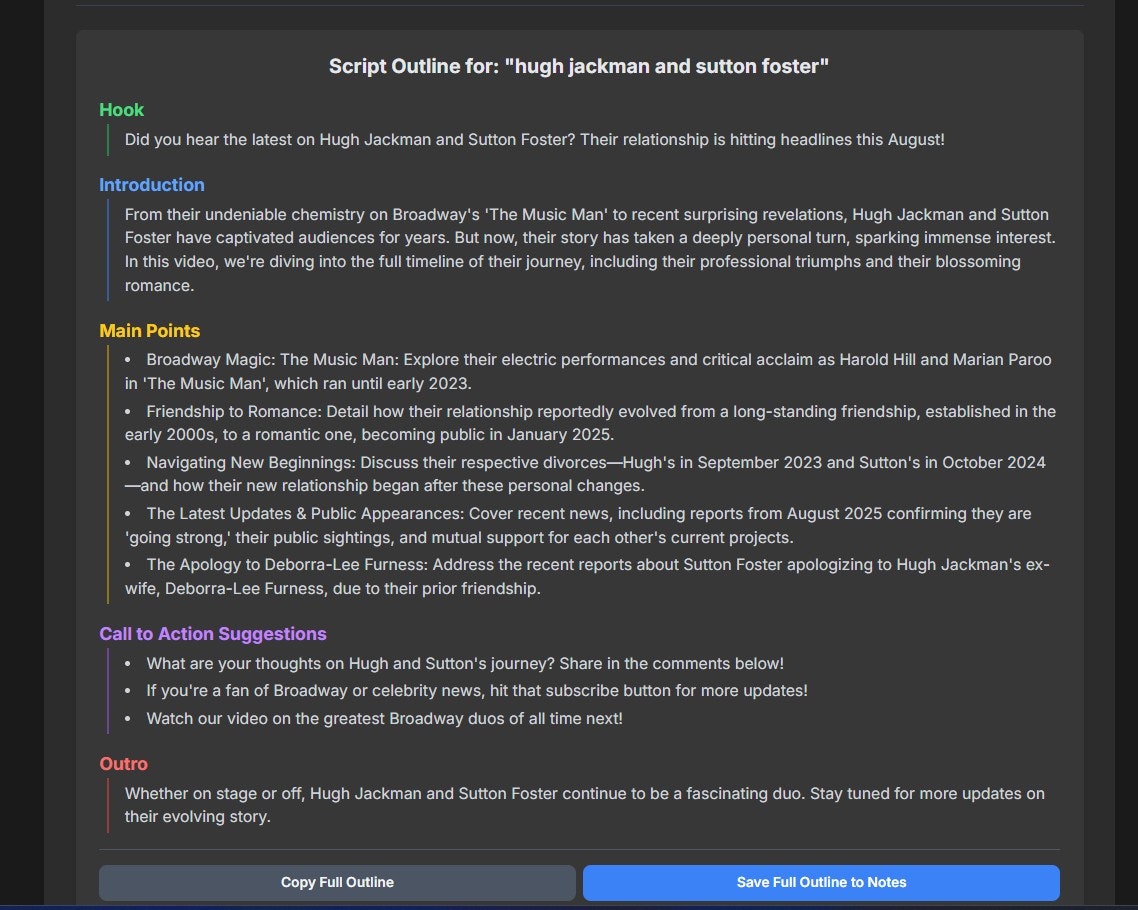
Task: Click the Latest Updates & Public Appearances bullet
Action: [x=578, y=525]
